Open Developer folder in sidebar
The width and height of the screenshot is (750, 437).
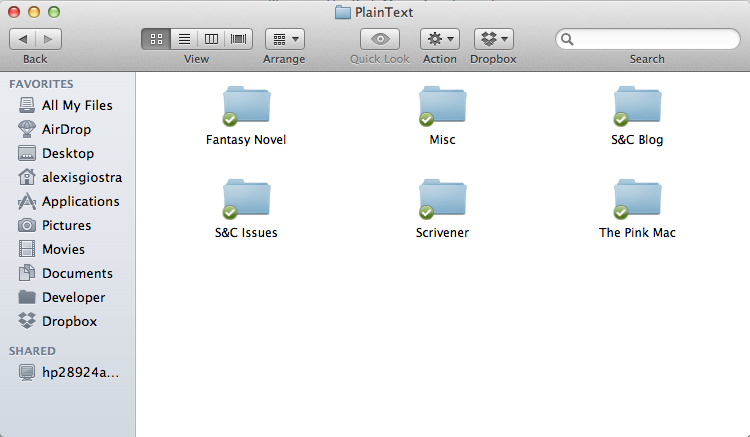tap(67, 297)
